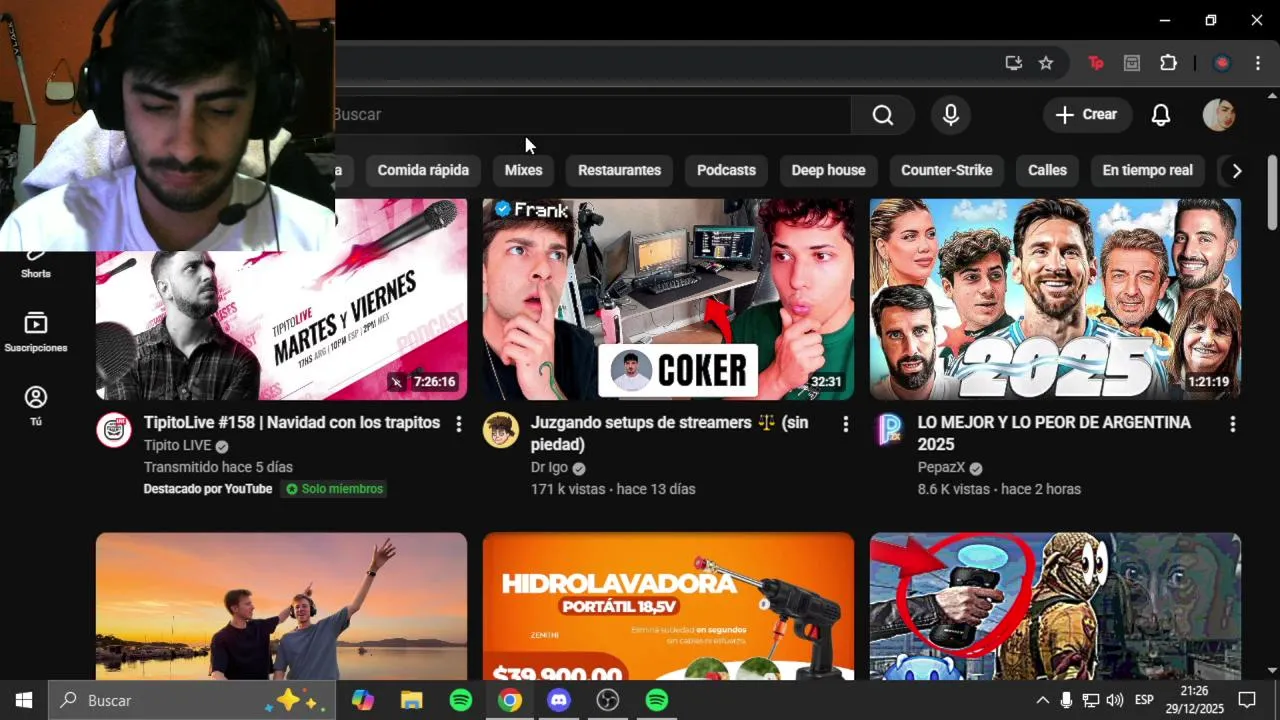The image size is (1280, 720).
Task: Open options menu for Argentina 2025 video
Action: pos(1232,424)
